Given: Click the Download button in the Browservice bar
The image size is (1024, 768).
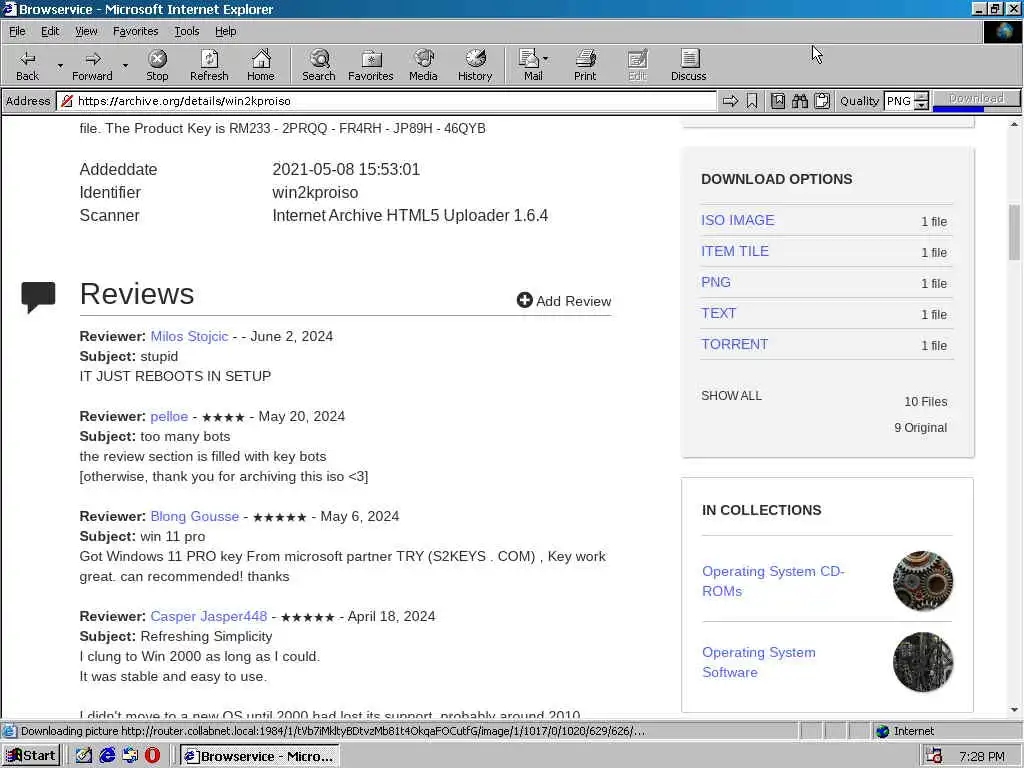Looking at the screenshot, I should point(976,97).
